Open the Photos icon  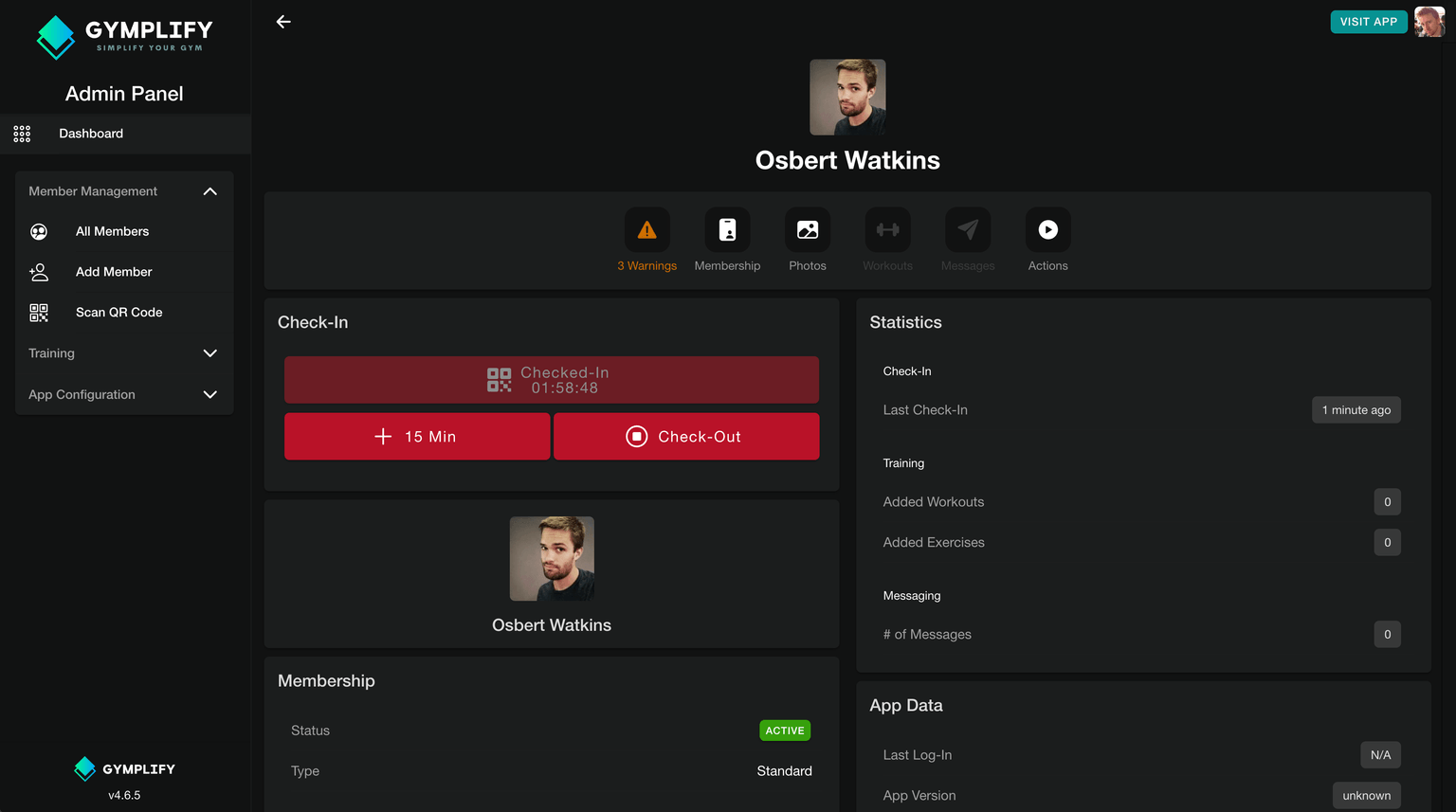click(x=808, y=230)
